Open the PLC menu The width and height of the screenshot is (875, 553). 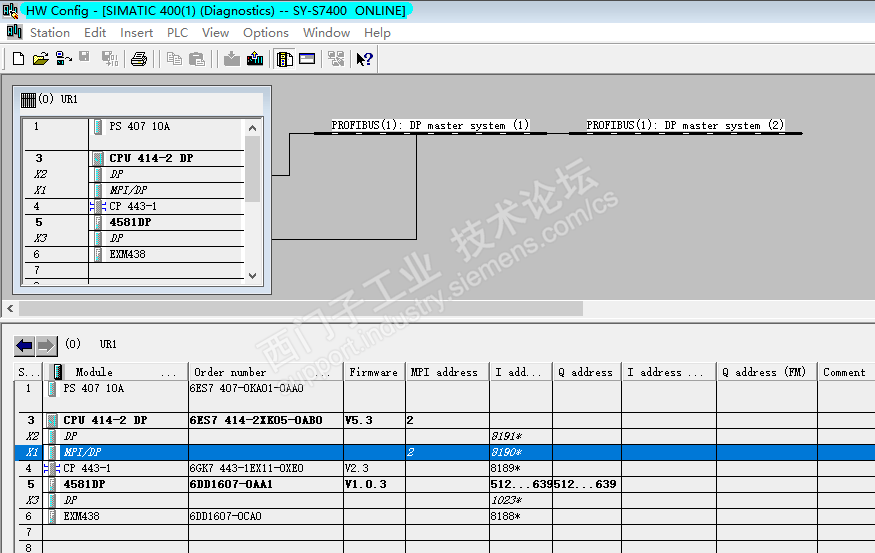point(177,32)
